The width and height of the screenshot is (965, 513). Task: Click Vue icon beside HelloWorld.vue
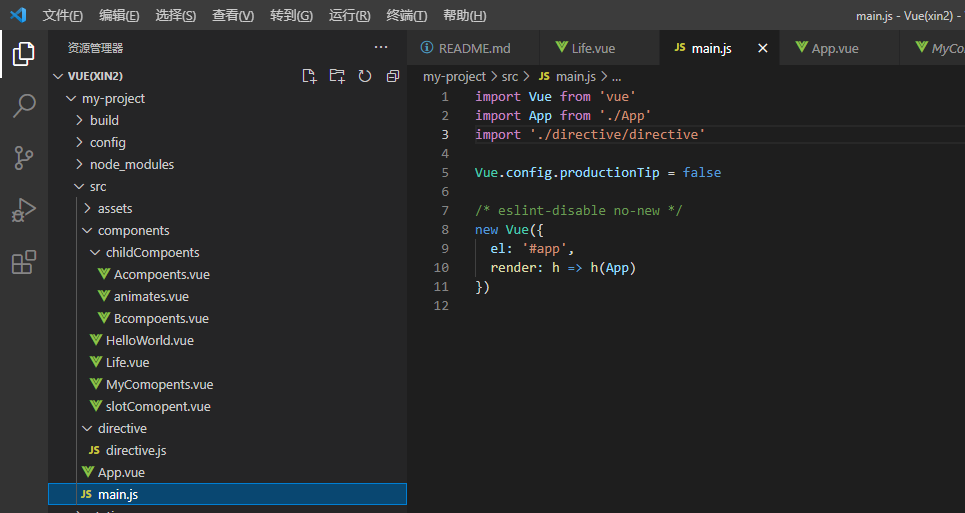pyautogui.click(x=96, y=340)
